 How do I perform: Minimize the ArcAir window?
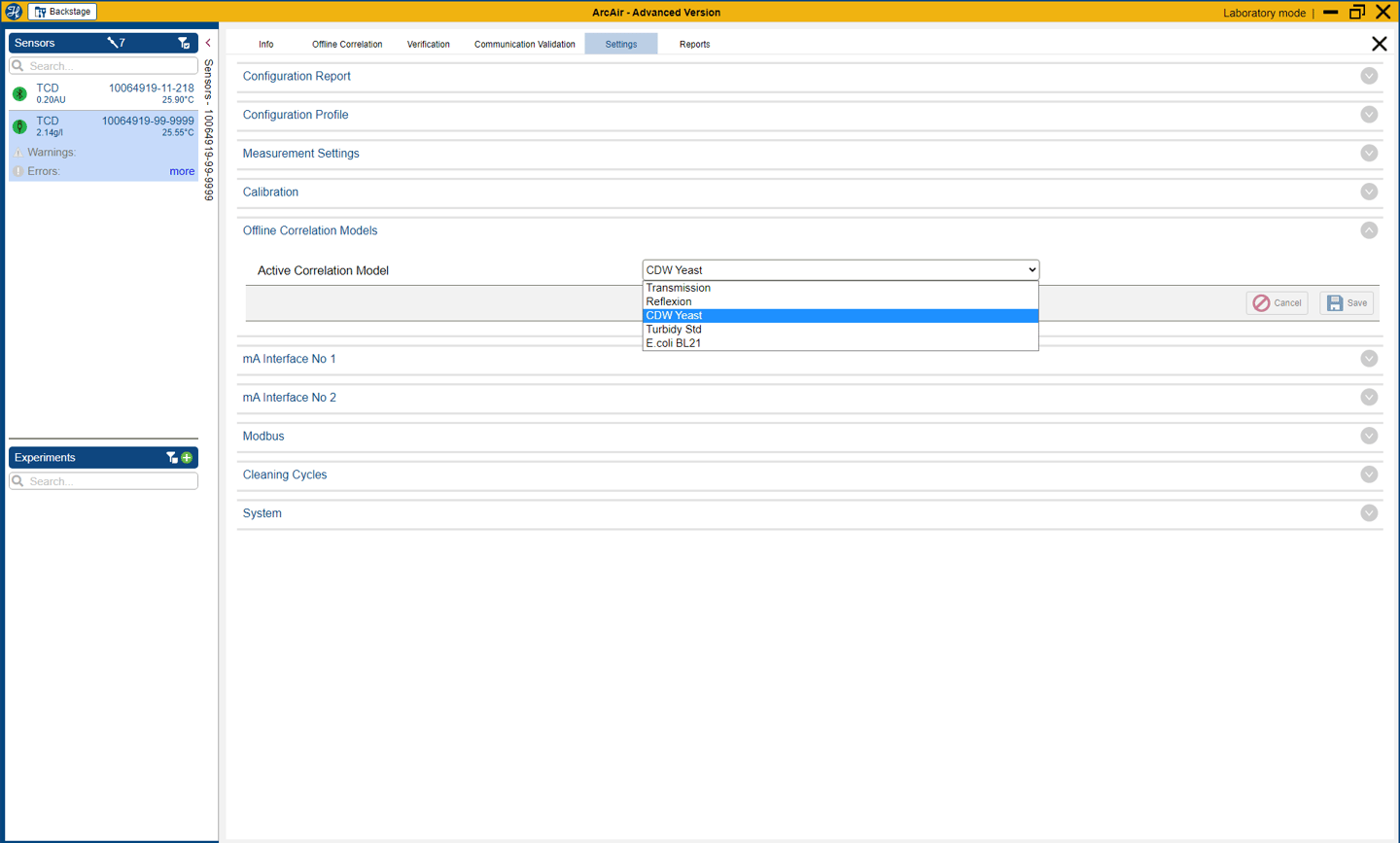click(1330, 12)
